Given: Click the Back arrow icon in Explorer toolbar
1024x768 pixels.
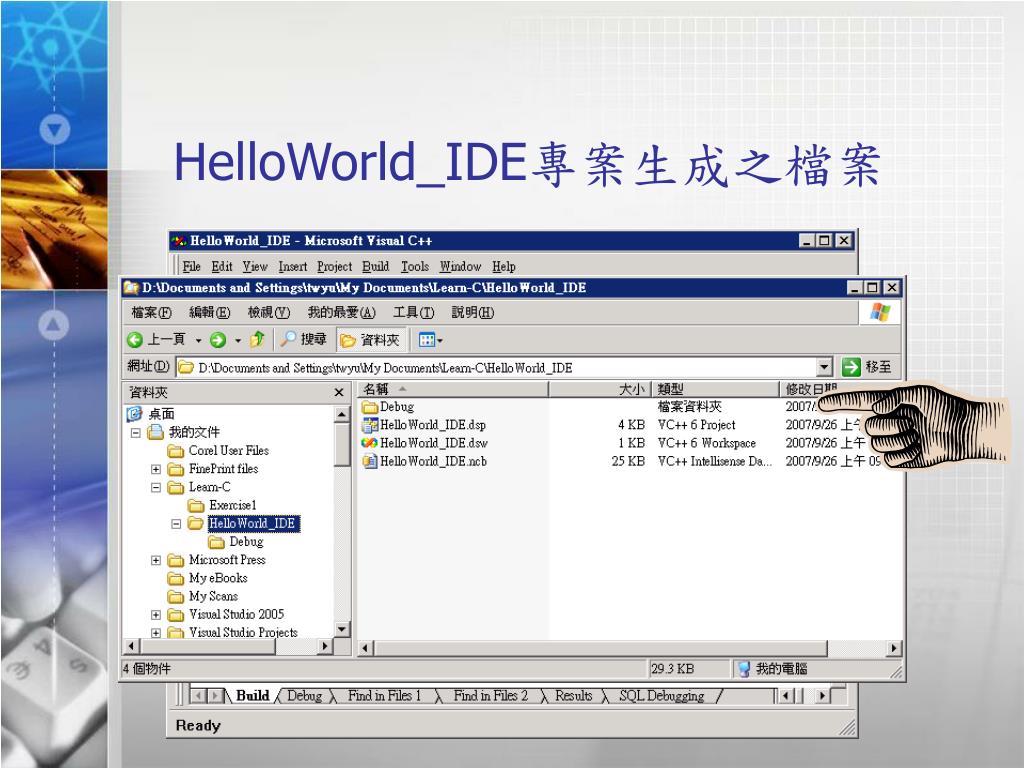Looking at the screenshot, I should click(x=135, y=340).
